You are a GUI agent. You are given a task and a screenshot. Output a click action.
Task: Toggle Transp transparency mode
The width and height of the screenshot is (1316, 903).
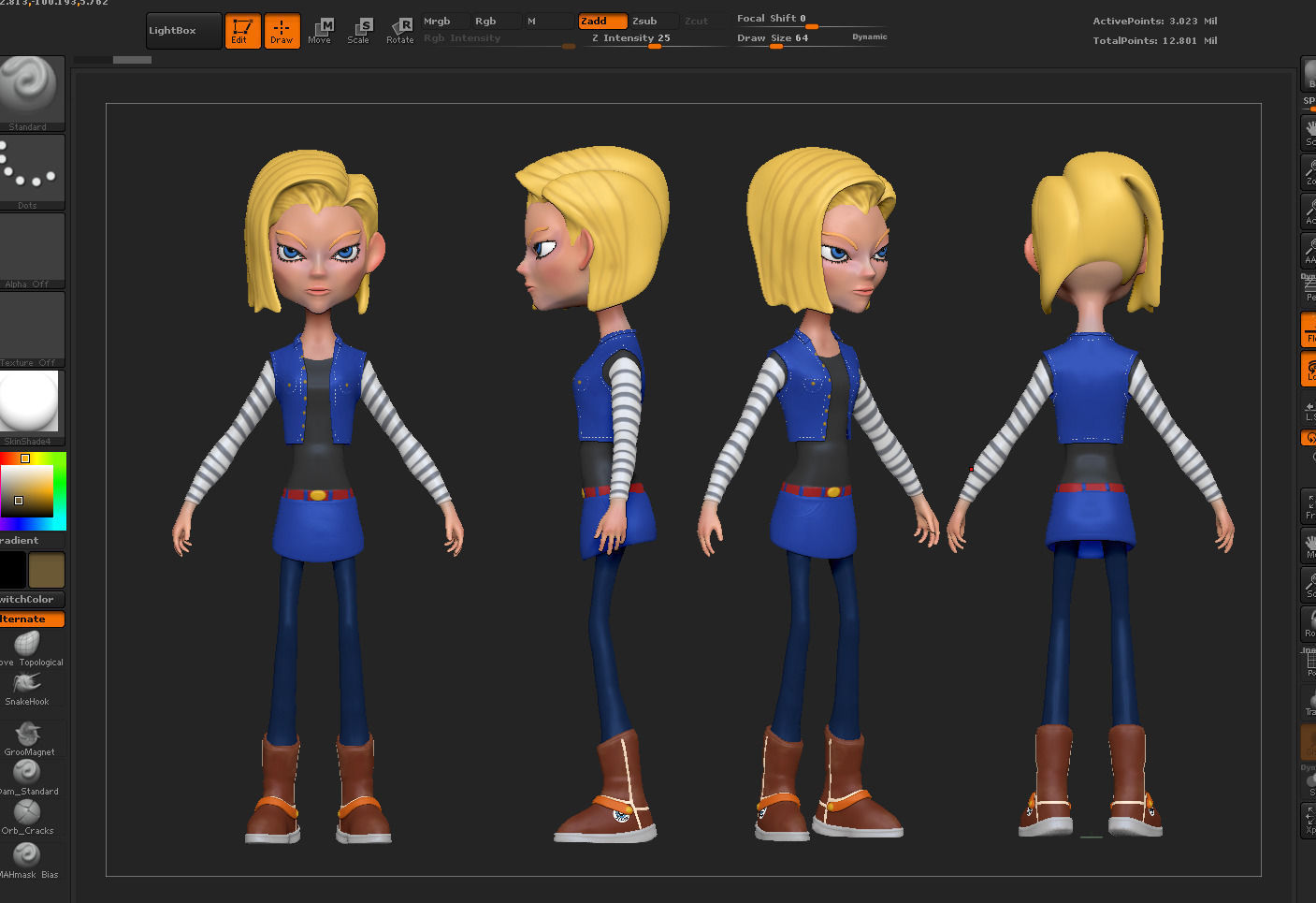click(1309, 703)
